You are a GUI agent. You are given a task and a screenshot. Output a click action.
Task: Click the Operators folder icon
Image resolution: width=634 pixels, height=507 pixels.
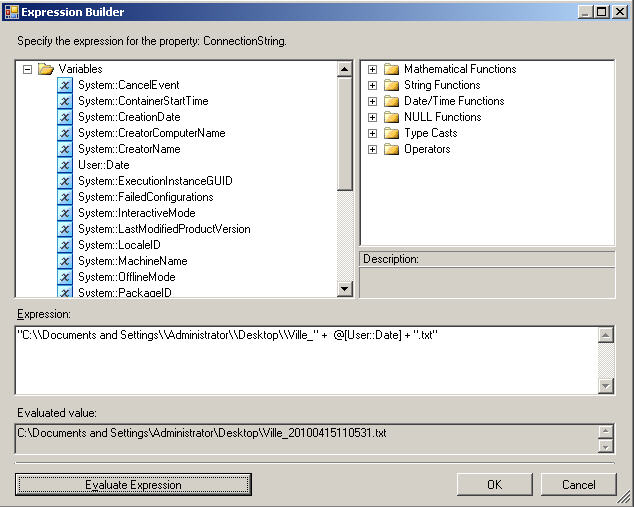pos(391,149)
